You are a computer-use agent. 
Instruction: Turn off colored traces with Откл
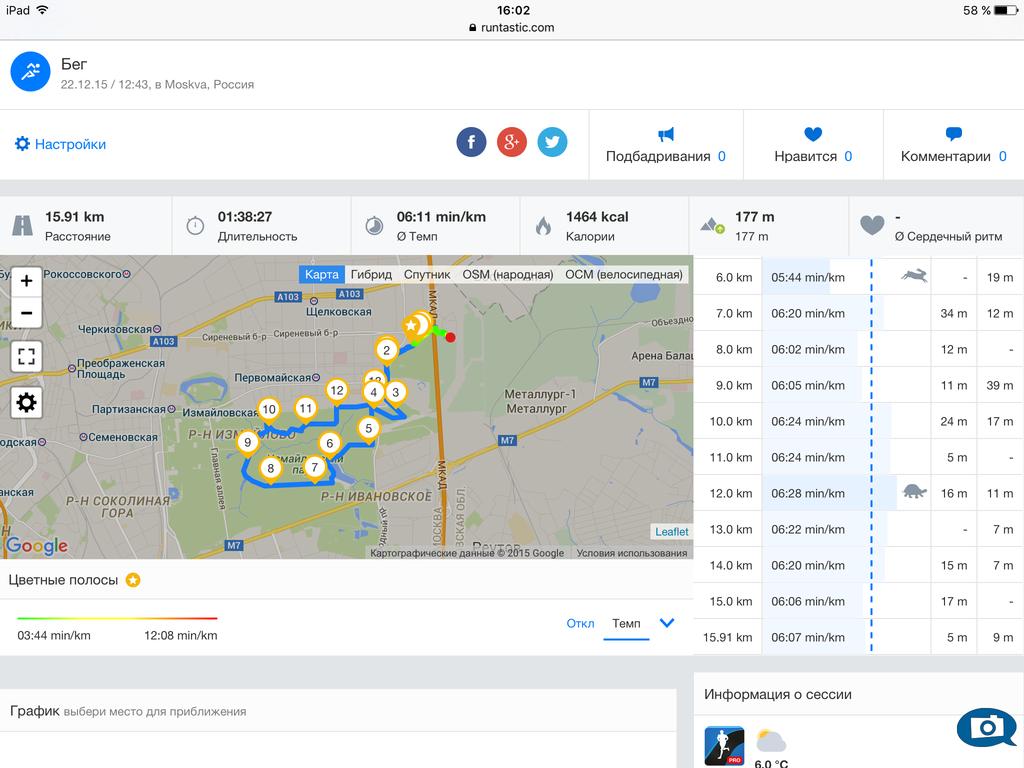pos(580,623)
